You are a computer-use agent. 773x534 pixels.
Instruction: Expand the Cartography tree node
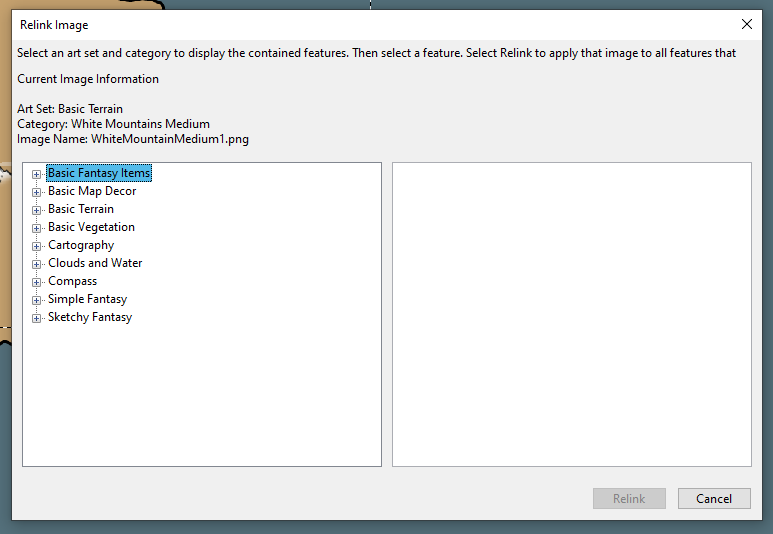coord(37,246)
